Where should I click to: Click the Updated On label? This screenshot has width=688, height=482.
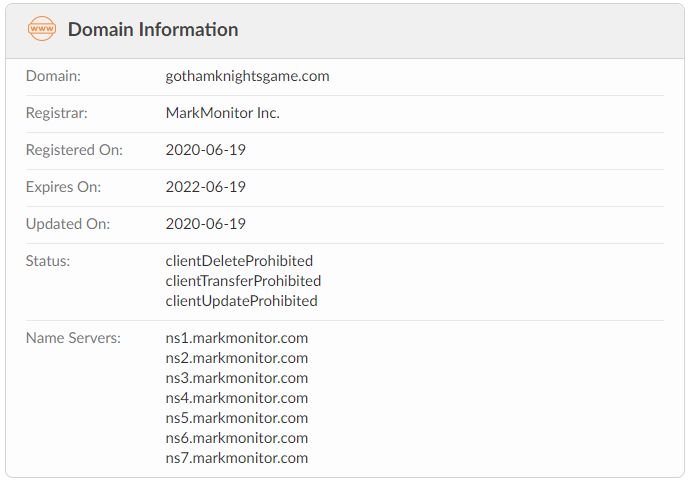[x=67, y=224]
